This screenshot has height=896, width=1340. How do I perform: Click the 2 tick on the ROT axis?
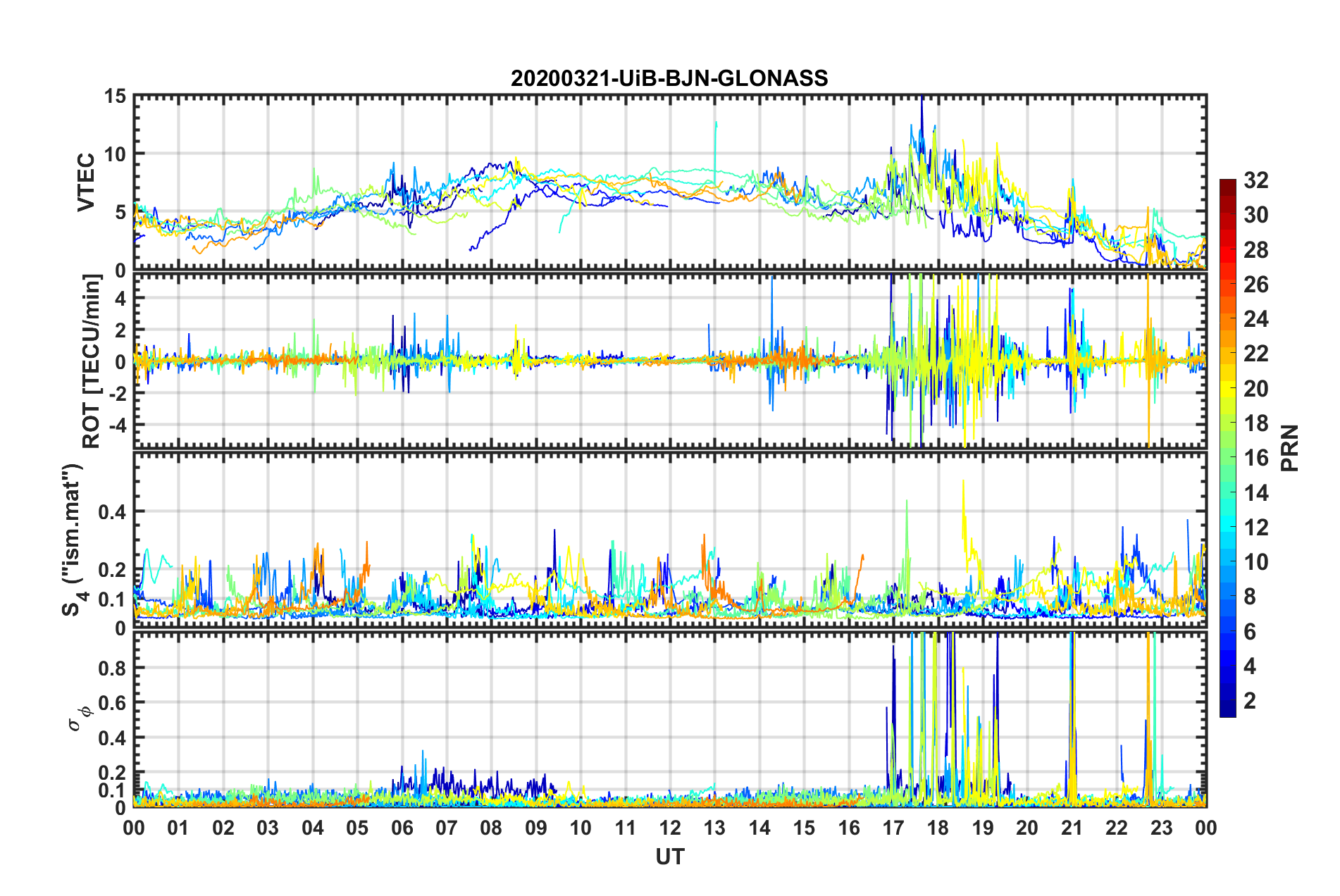(x=120, y=330)
